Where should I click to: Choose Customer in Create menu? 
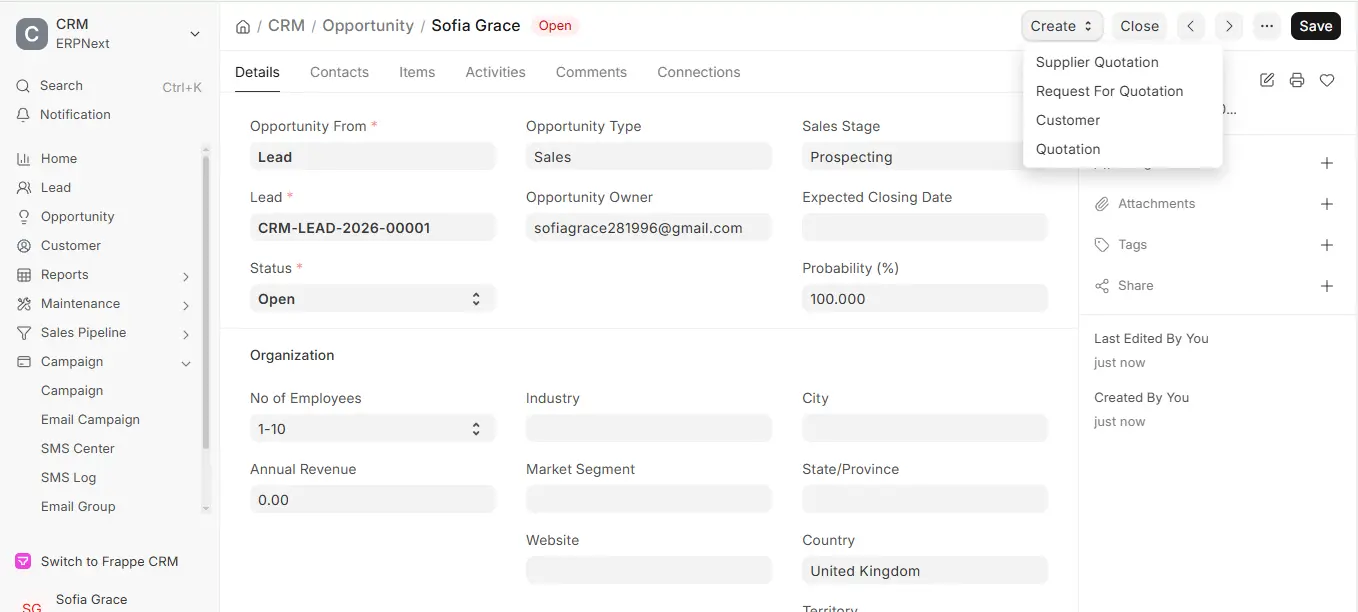[1068, 120]
